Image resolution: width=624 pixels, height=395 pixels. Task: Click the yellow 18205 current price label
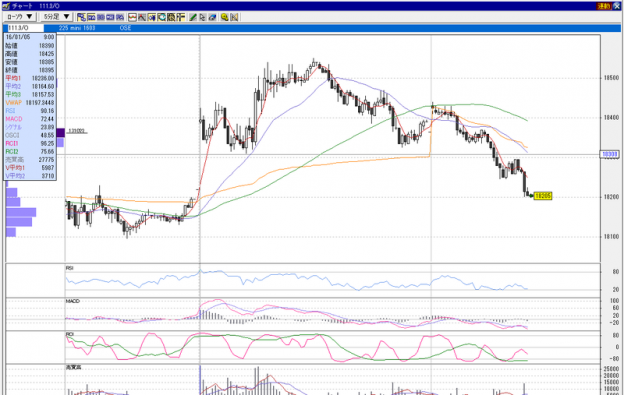tap(543, 196)
